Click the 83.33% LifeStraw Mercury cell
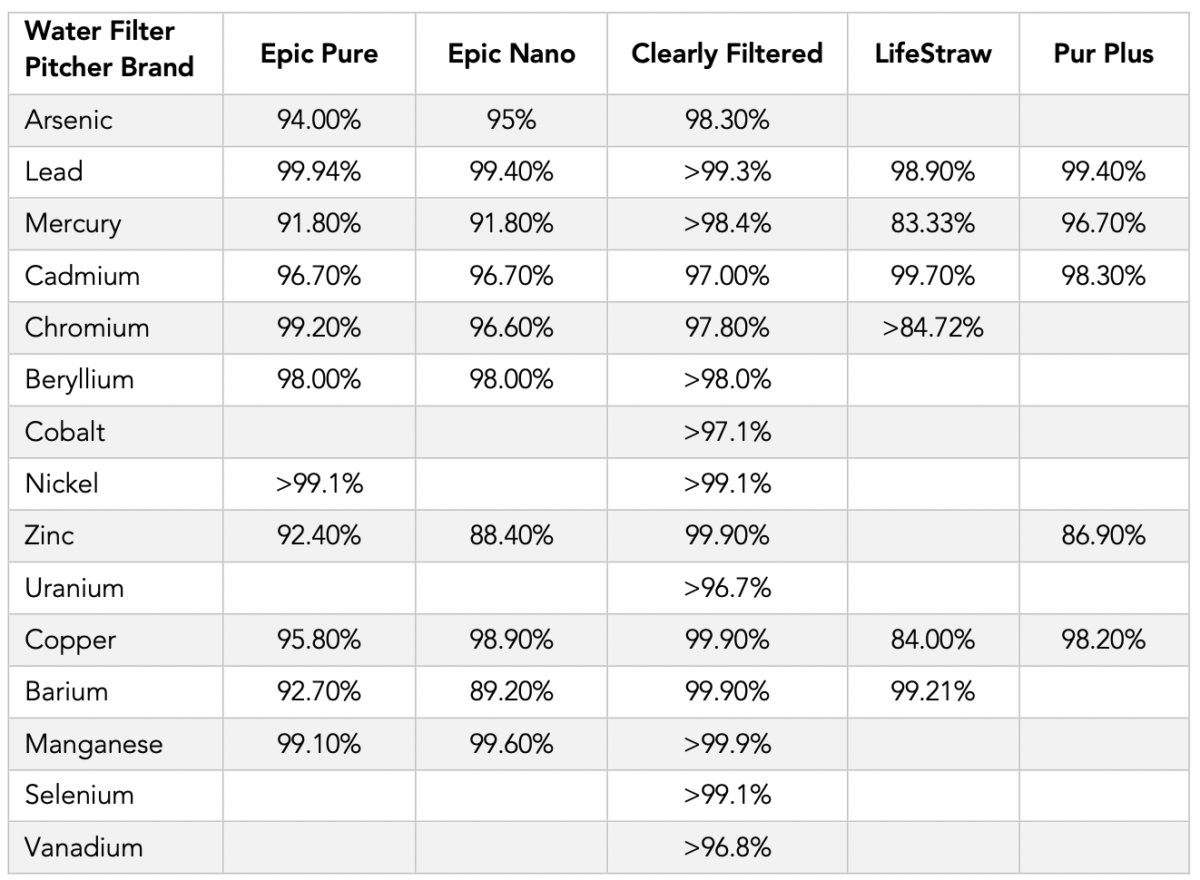The height and width of the screenshot is (880, 1200). [x=933, y=224]
